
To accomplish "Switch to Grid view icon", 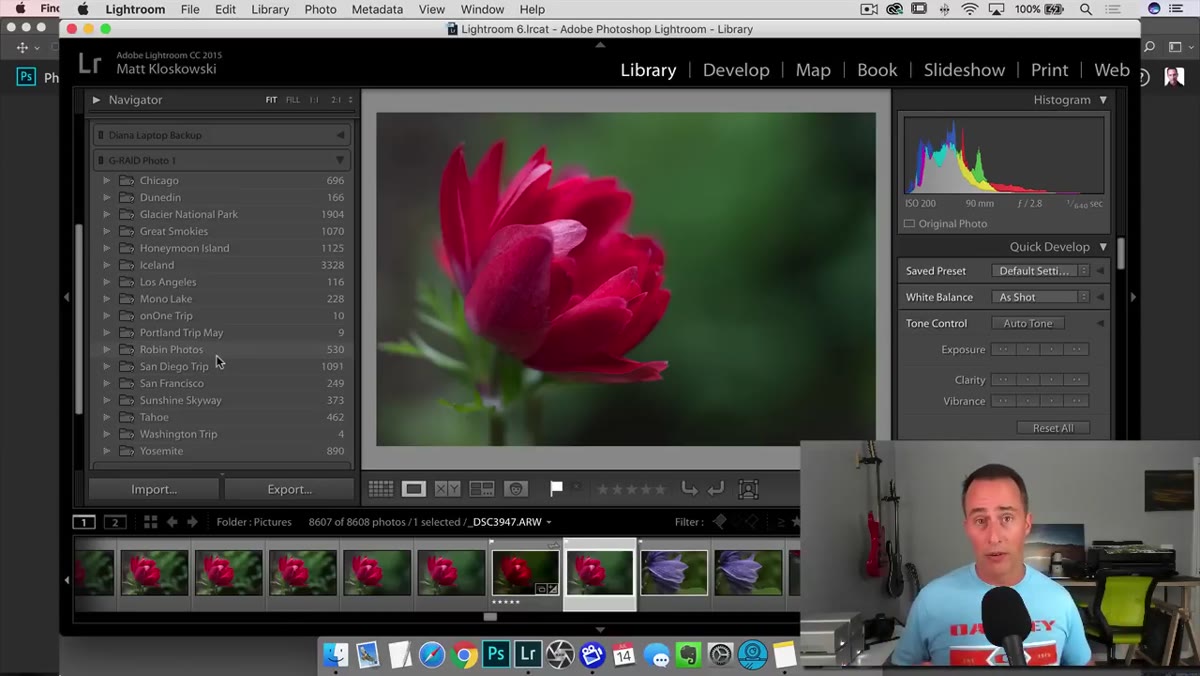I will tap(380, 489).
